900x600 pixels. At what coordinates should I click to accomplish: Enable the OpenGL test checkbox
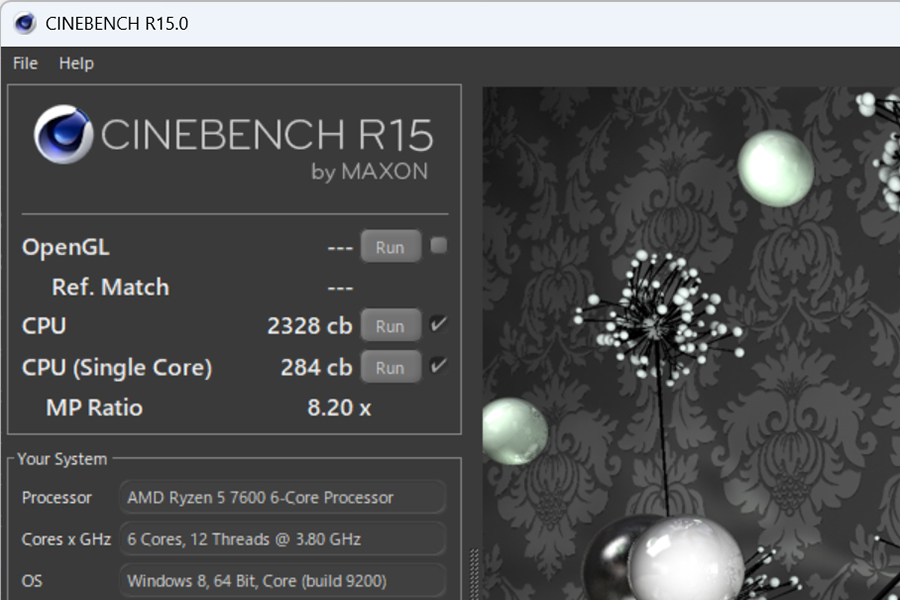pos(439,246)
